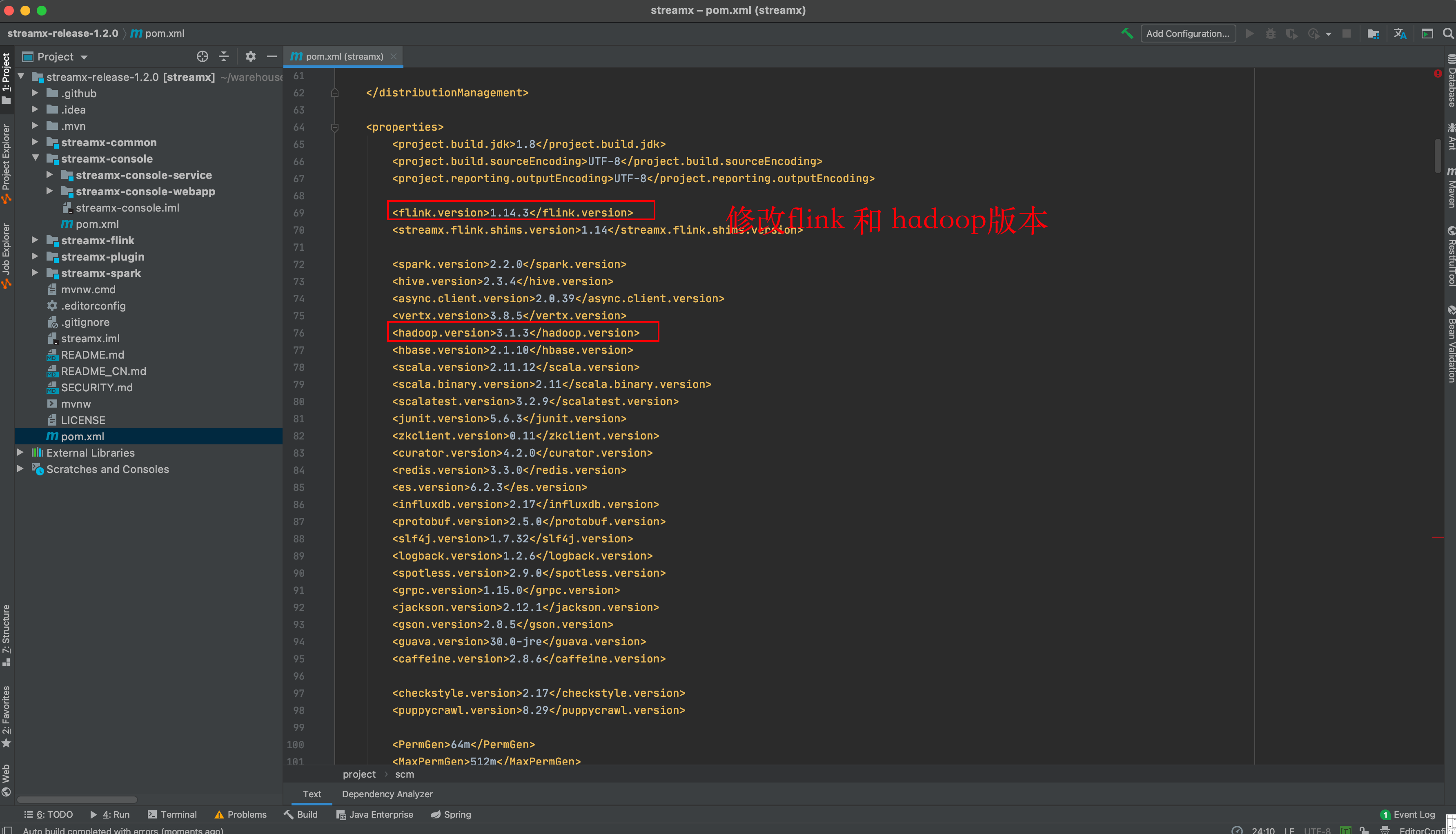The image size is (1456, 834).
Task: Open the Project Structure folder icon
Action: click(x=1373, y=34)
